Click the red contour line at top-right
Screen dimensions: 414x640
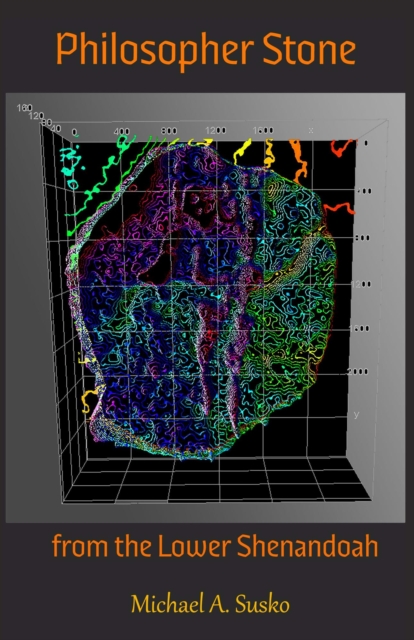tap(342, 148)
